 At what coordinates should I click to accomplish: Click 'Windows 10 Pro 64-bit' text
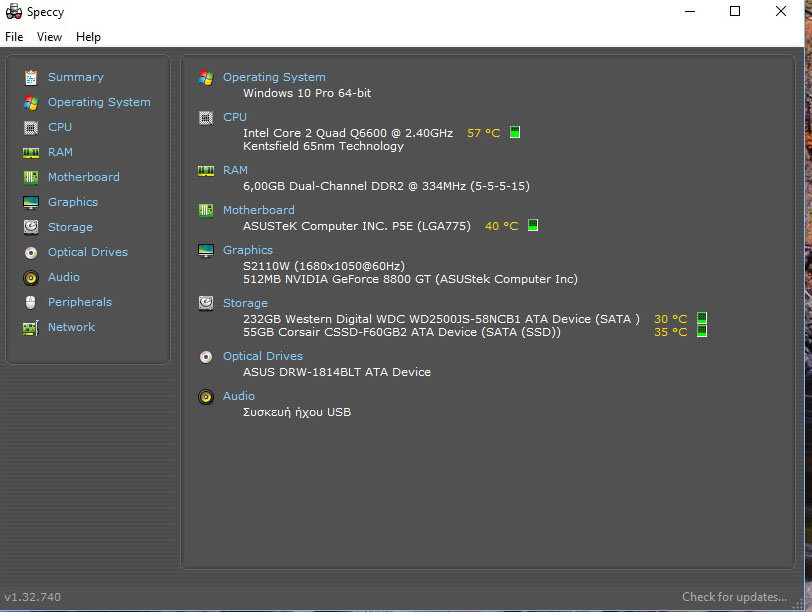click(307, 93)
